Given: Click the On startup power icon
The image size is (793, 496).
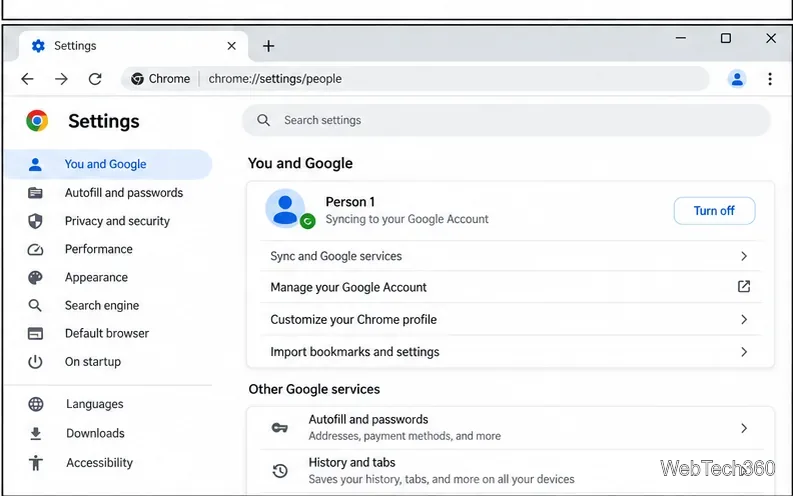Looking at the screenshot, I should [x=35, y=362].
